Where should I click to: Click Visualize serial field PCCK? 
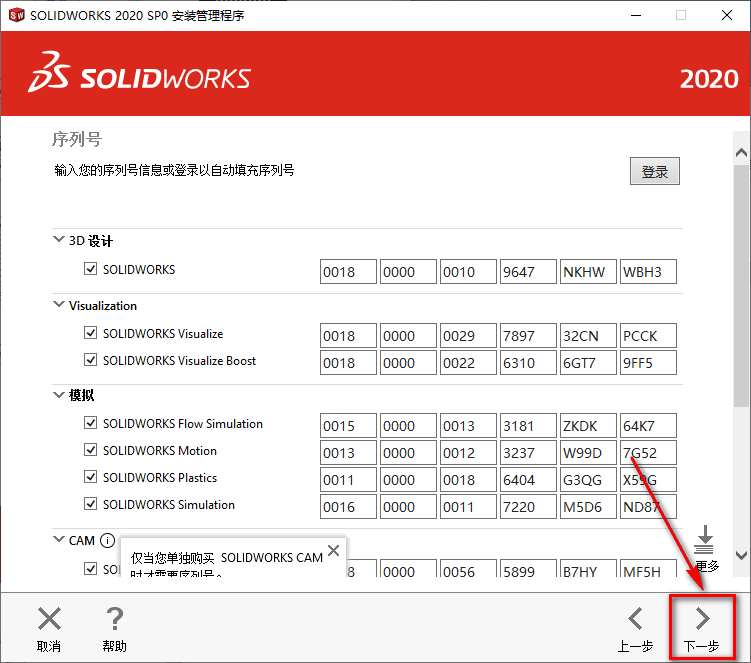(x=648, y=335)
